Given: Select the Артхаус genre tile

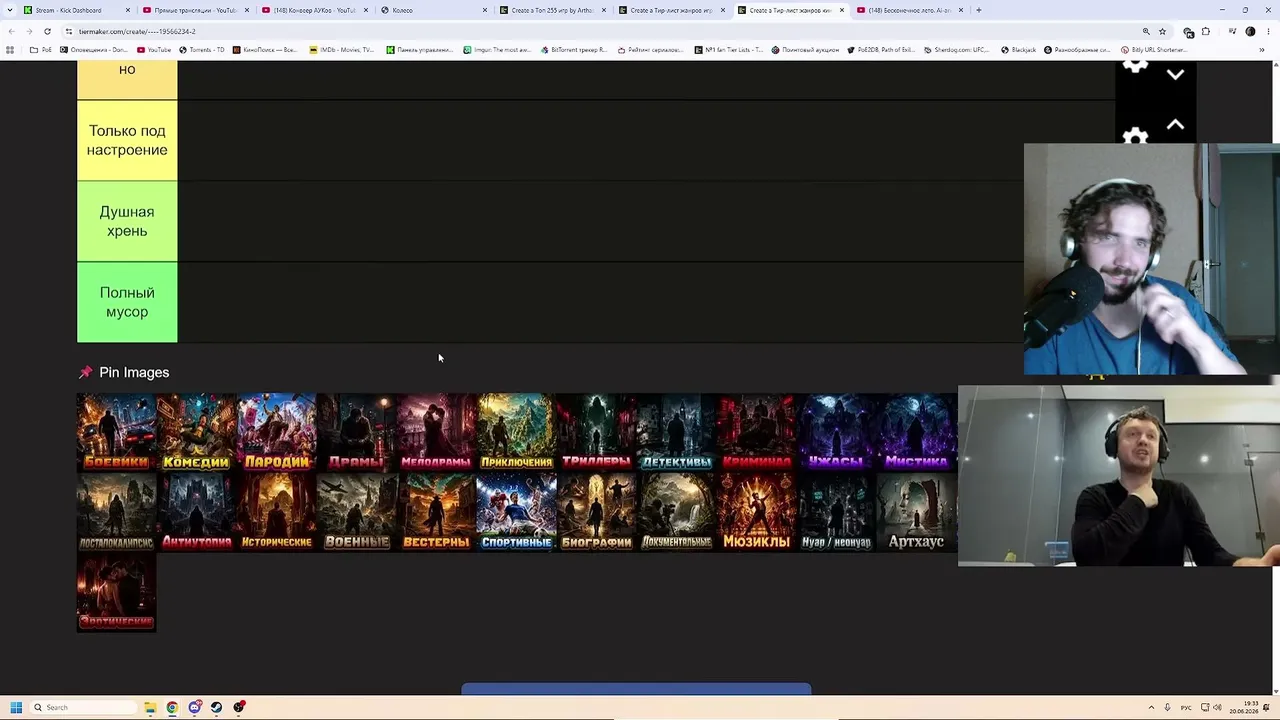Looking at the screenshot, I should coord(917,512).
